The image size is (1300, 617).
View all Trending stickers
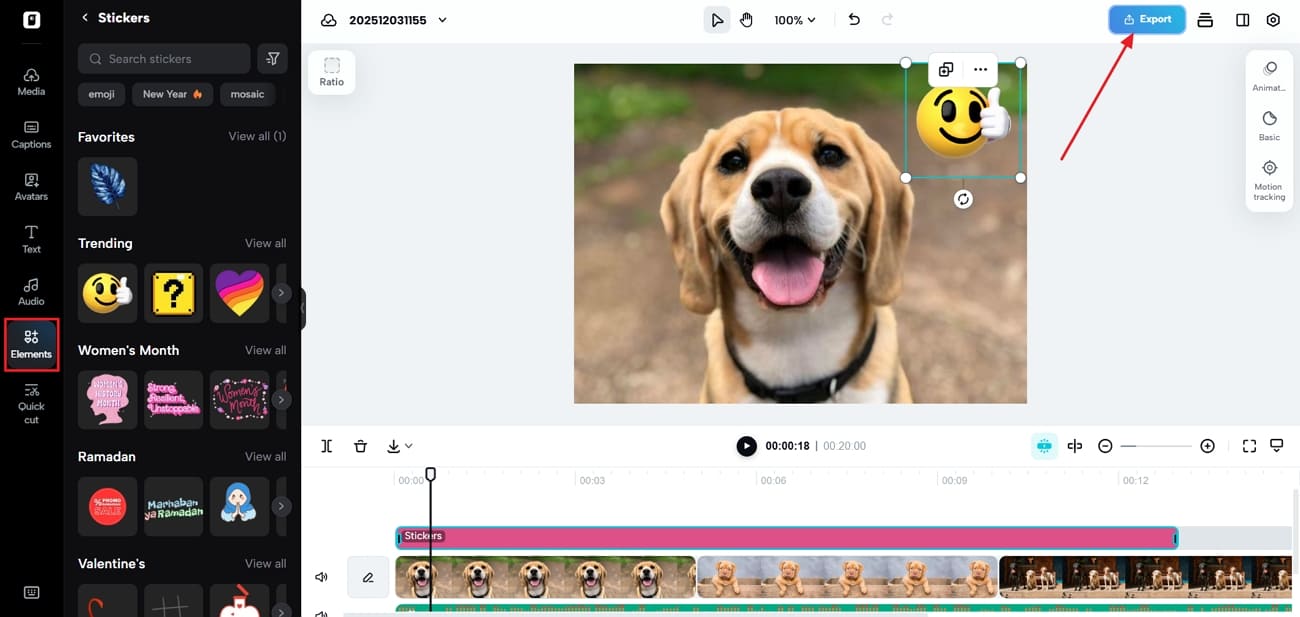click(x=265, y=242)
